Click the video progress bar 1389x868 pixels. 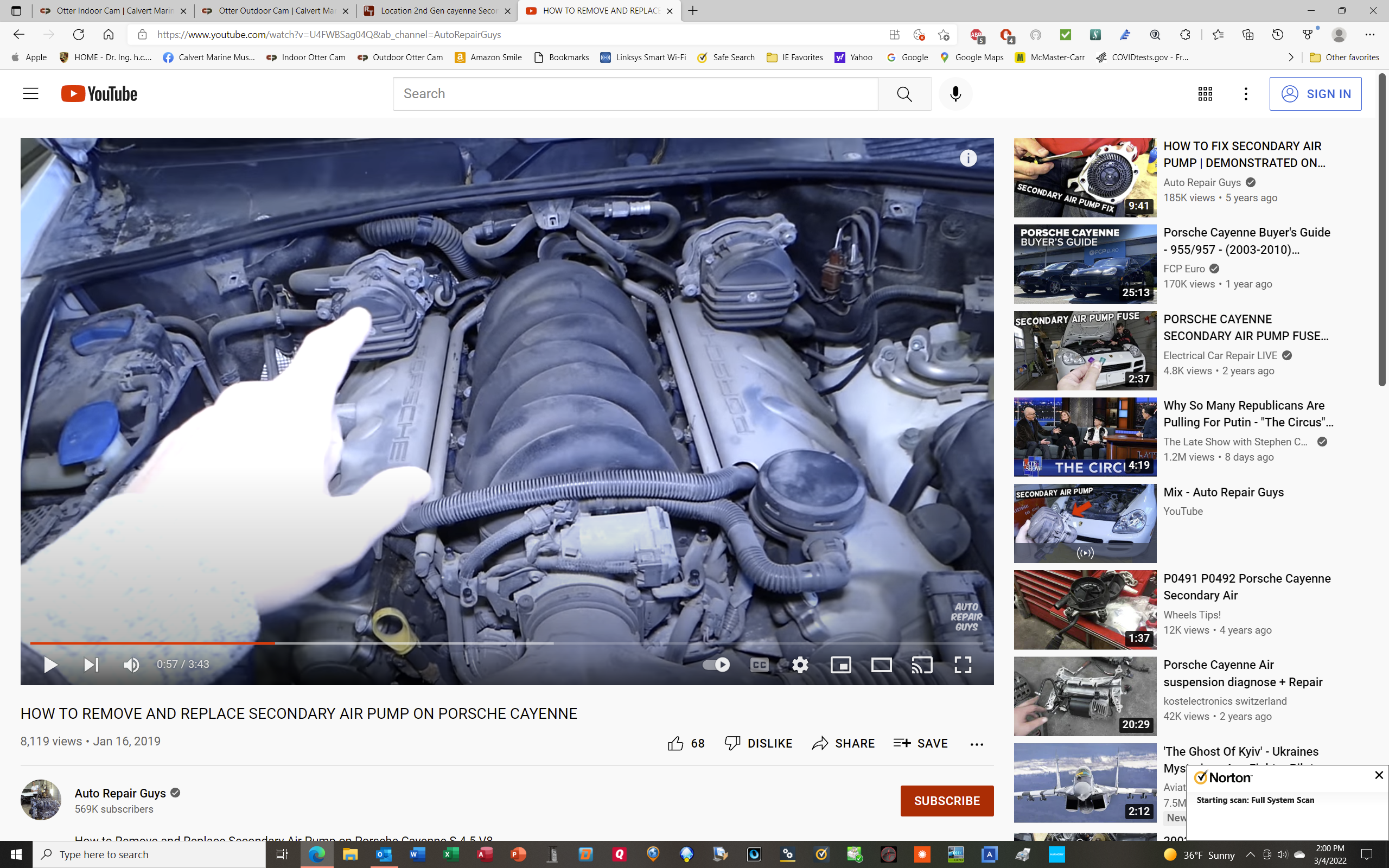click(507, 643)
